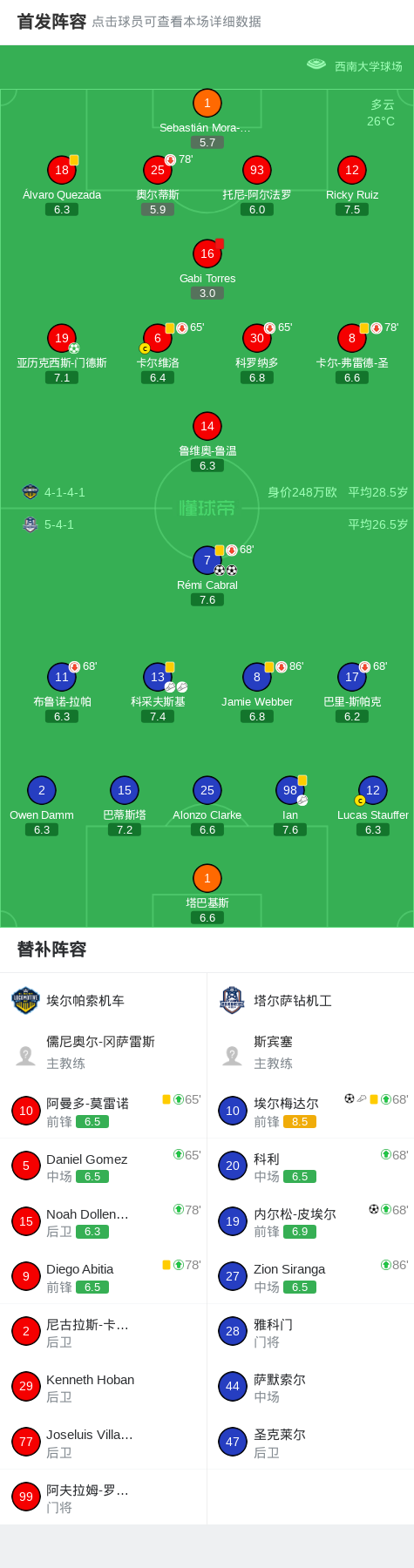
Task: Open Rémi Cabral number 7 player icon
Action: [207, 560]
